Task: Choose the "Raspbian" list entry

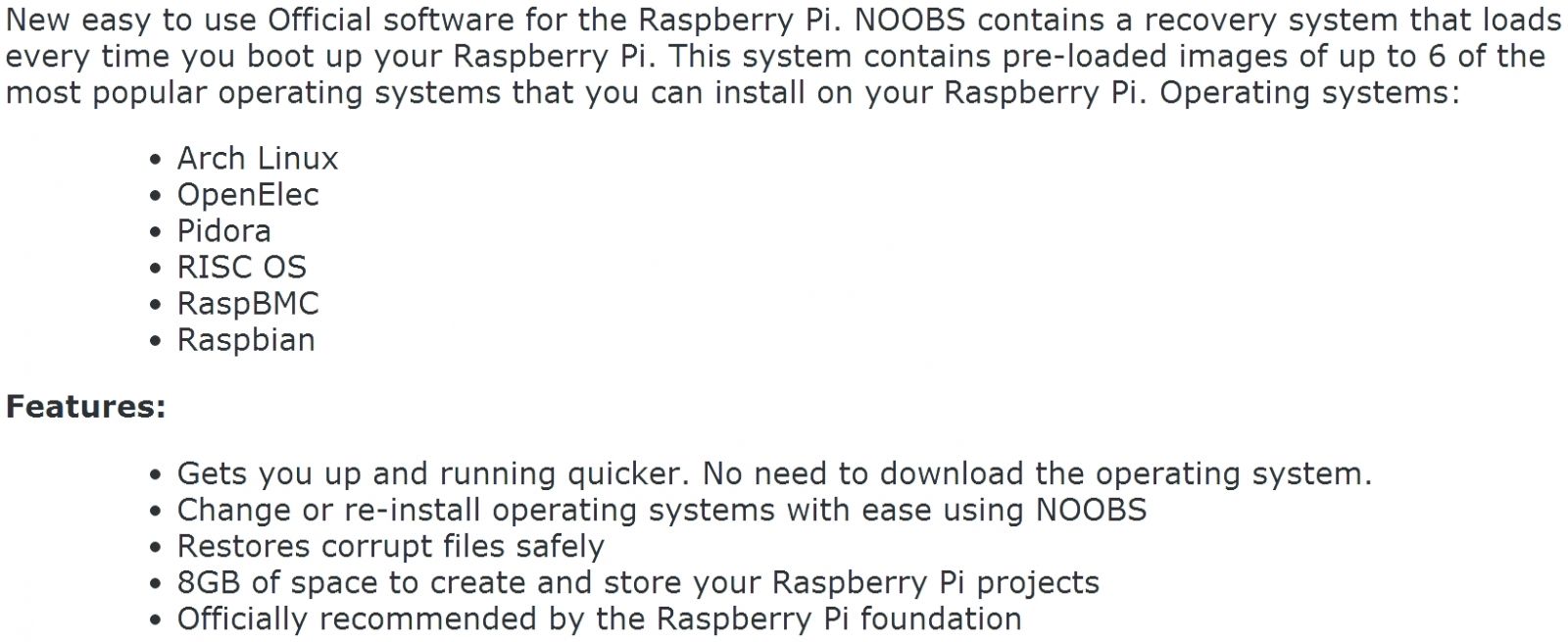Action: [x=245, y=340]
